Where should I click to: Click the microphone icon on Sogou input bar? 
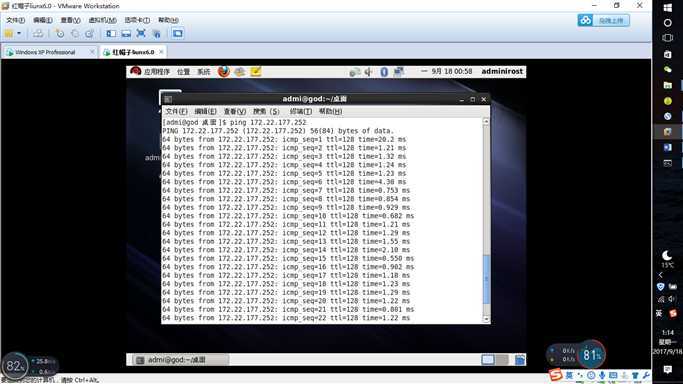[602, 375]
